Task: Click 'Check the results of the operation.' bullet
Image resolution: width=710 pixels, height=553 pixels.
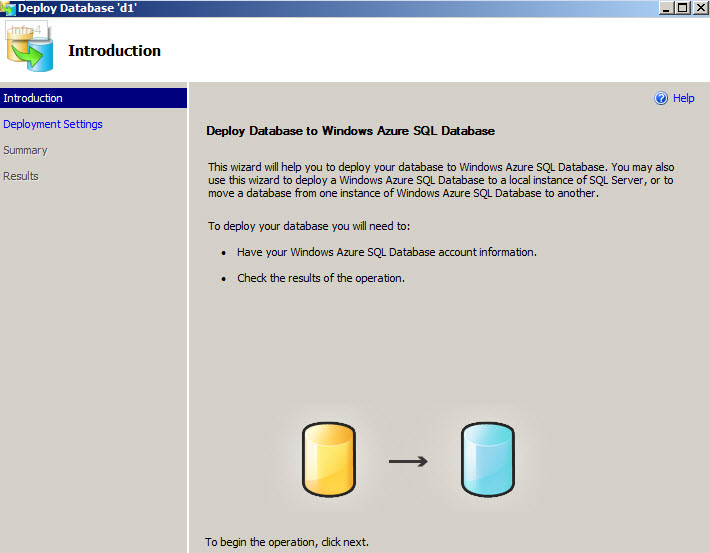Action: [321, 278]
